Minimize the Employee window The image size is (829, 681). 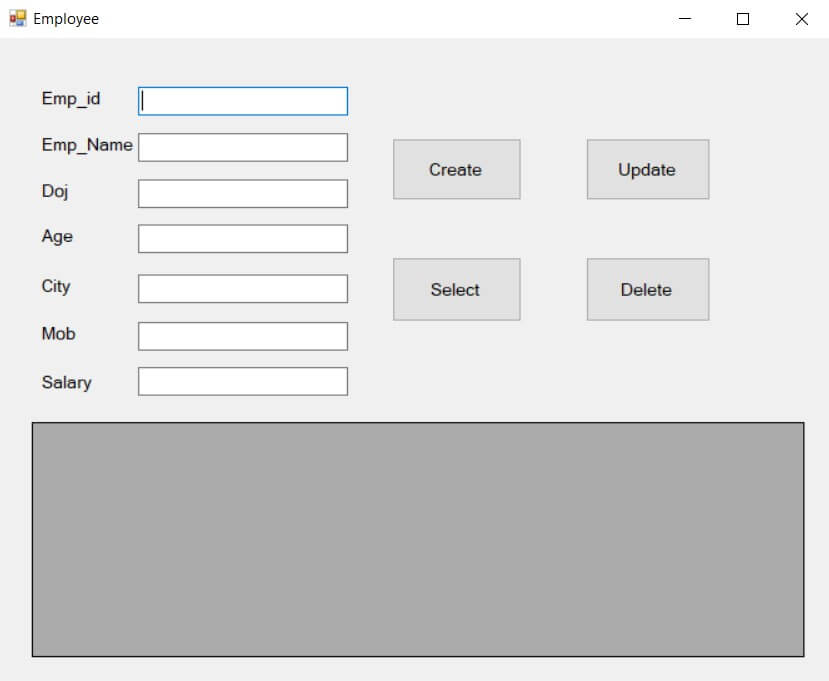pos(685,19)
